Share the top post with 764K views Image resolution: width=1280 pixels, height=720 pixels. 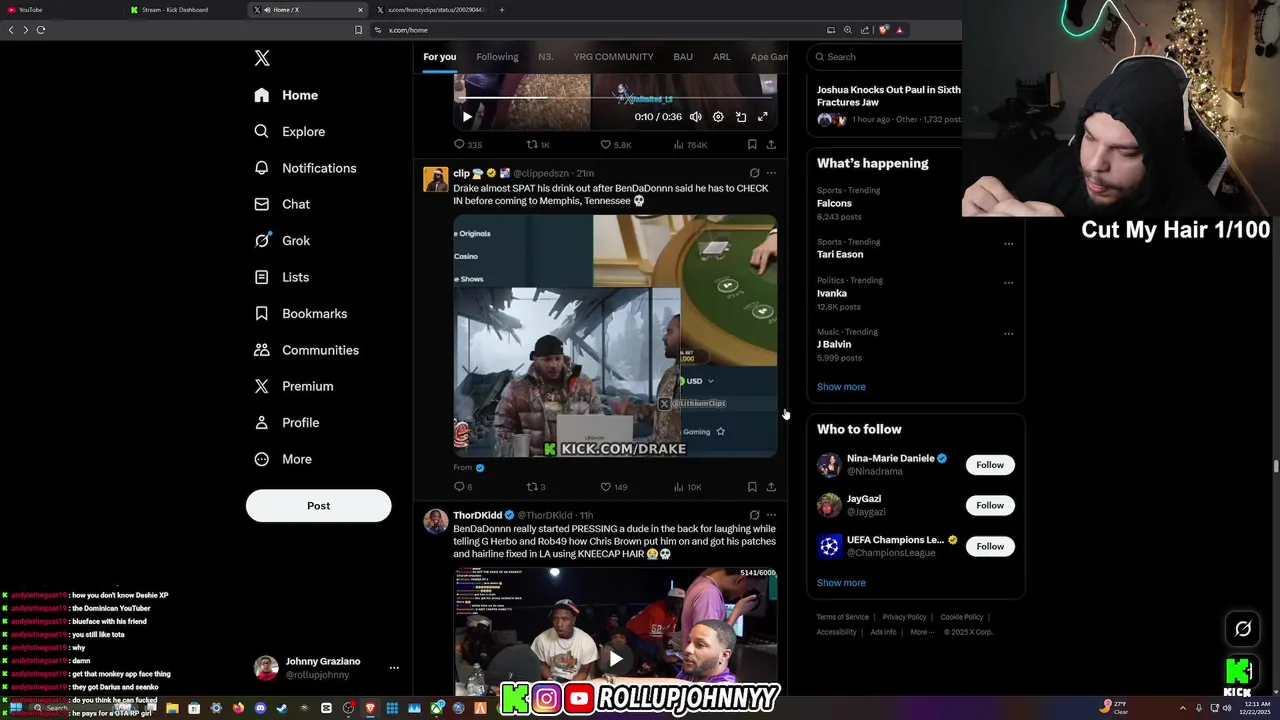(771, 145)
